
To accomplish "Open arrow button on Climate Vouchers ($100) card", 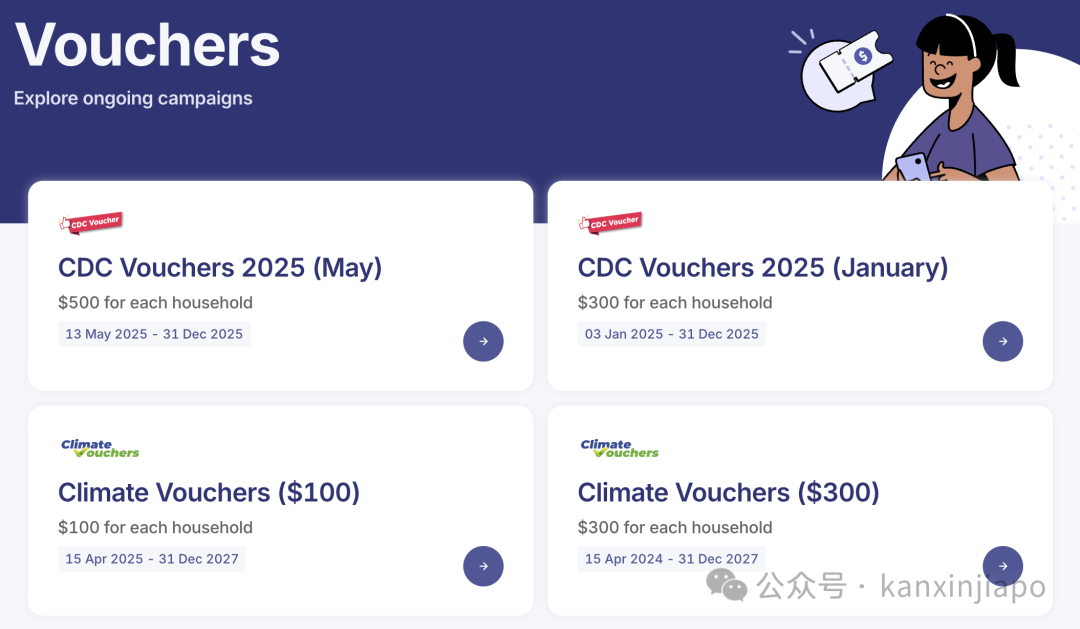I will 483,566.
